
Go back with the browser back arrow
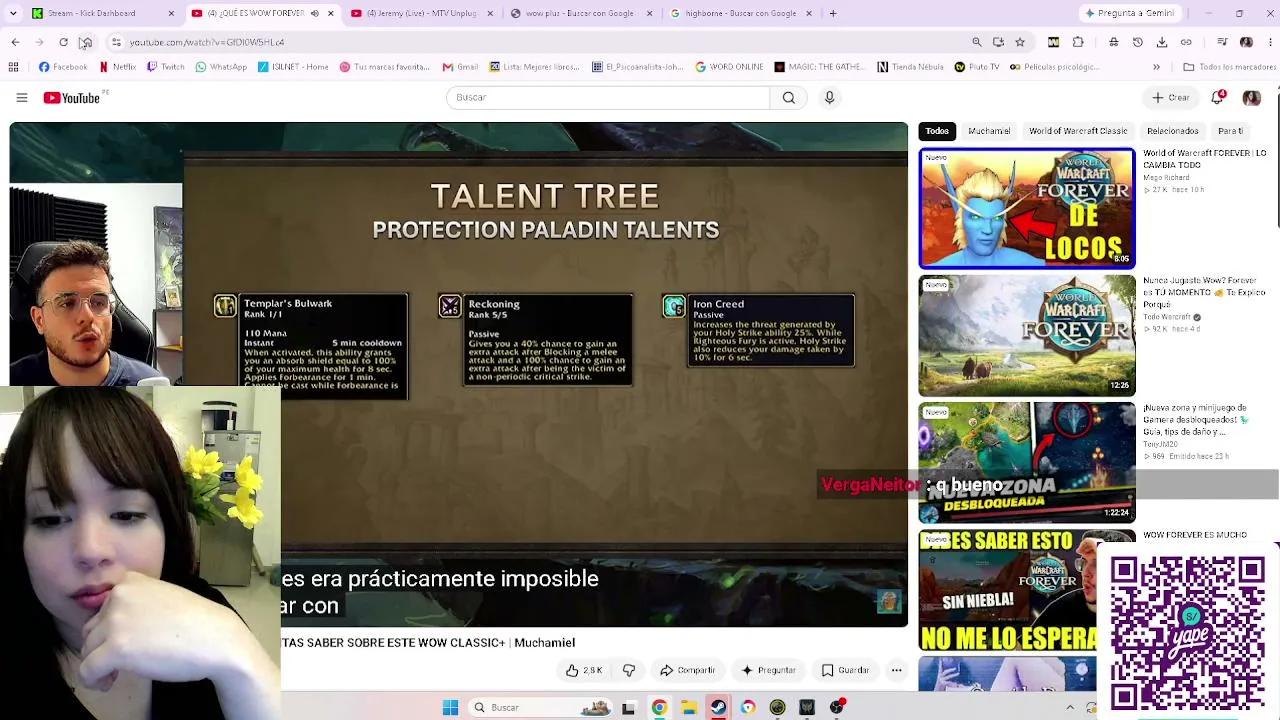(15, 42)
